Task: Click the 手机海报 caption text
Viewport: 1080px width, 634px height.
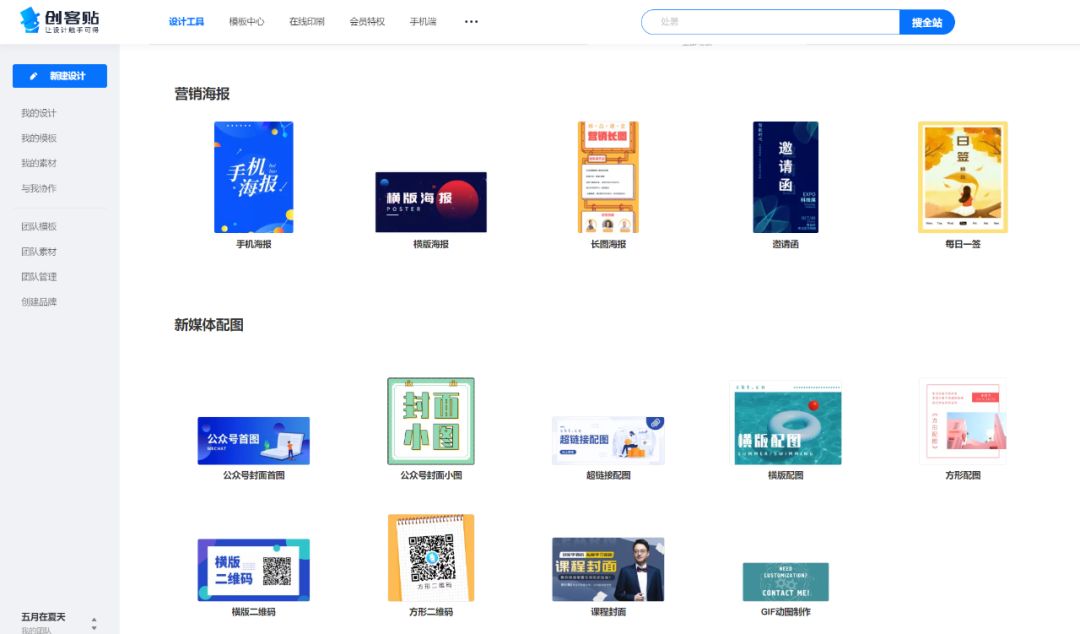Action: point(253,244)
